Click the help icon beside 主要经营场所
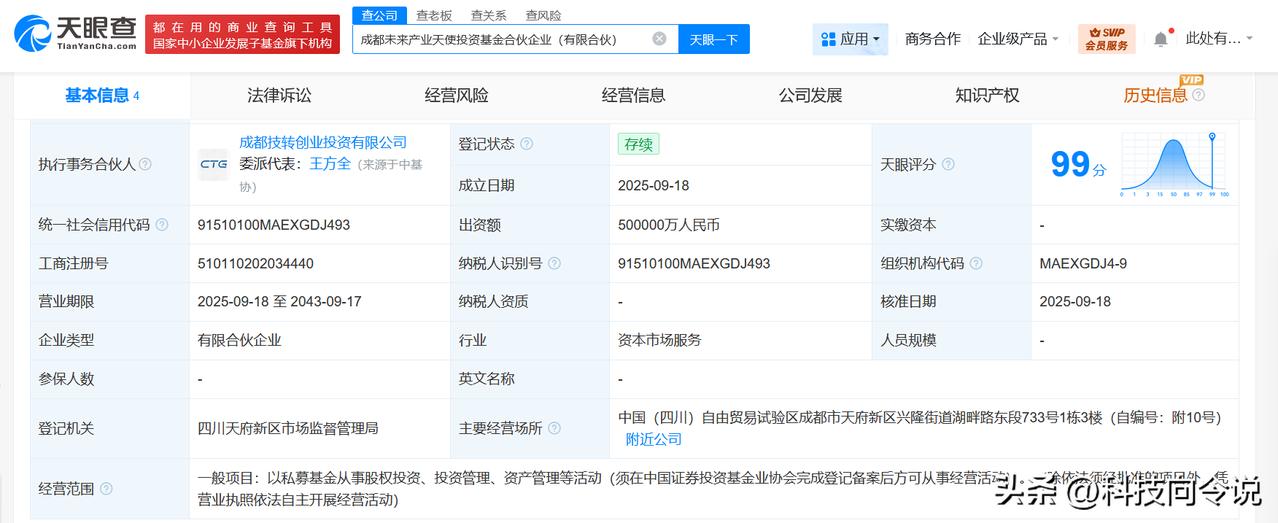This screenshot has height=523, width=1278. (x=555, y=428)
